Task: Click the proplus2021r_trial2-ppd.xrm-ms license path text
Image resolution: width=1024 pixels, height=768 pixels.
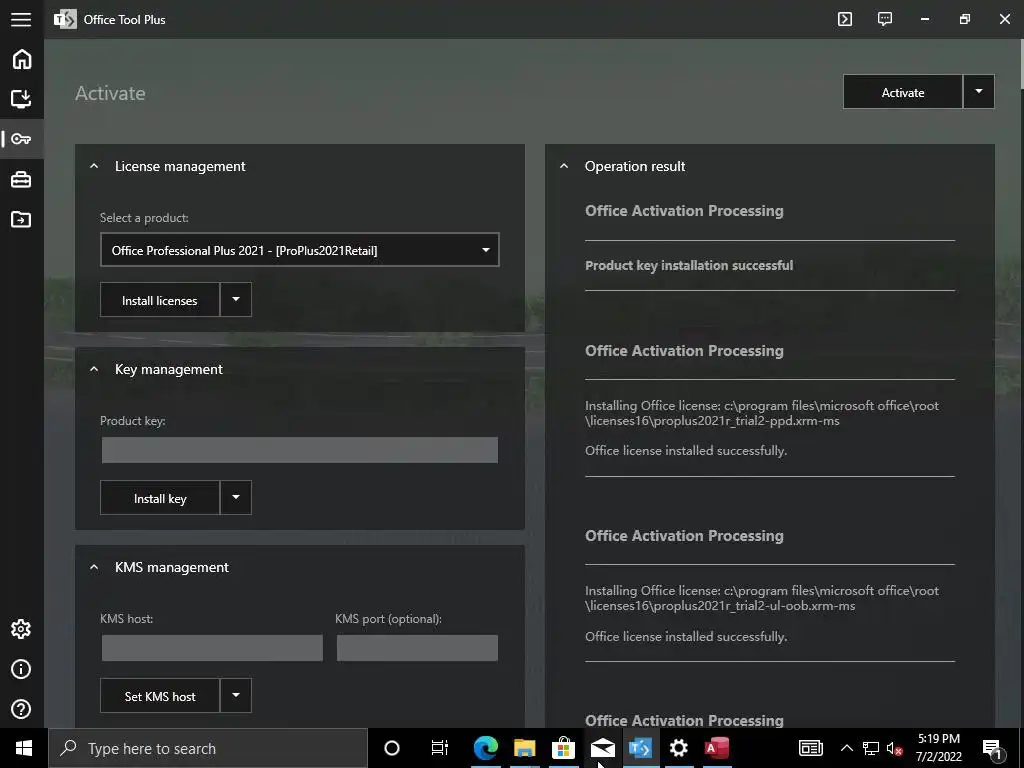Action: [761, 413]
